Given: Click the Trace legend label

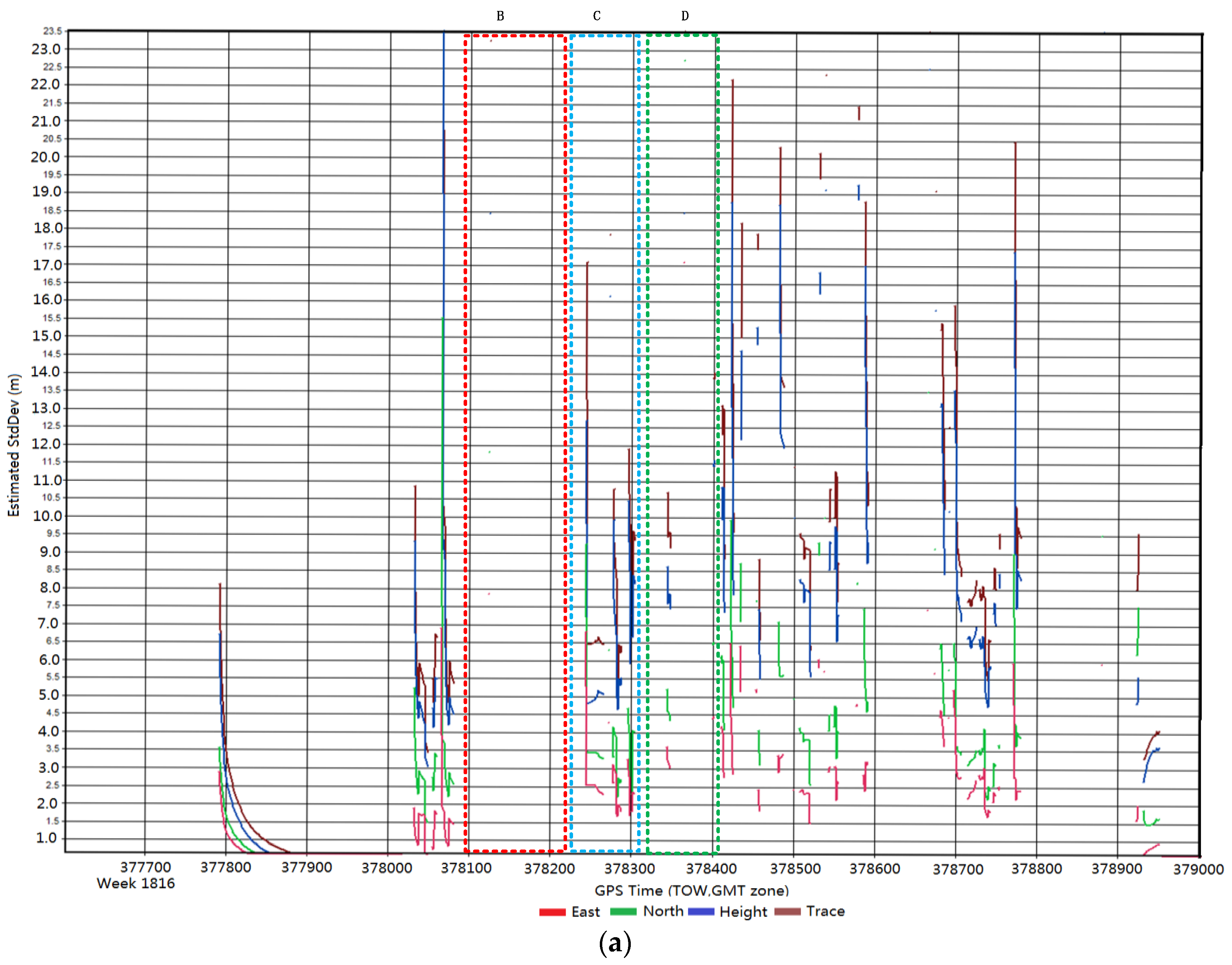Looking at the screenshot, I should point(825,911).
